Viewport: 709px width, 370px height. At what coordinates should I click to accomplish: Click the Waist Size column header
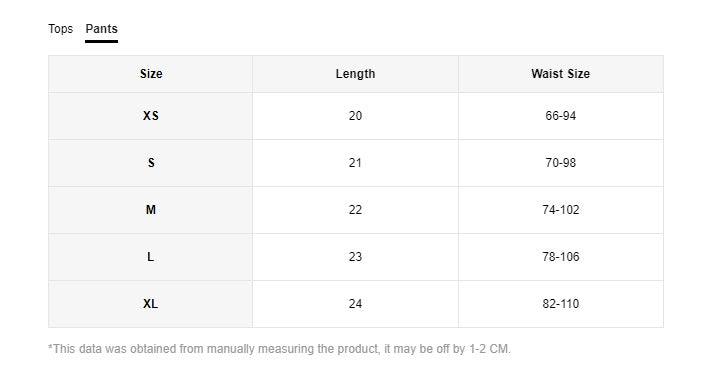point(561,74)
